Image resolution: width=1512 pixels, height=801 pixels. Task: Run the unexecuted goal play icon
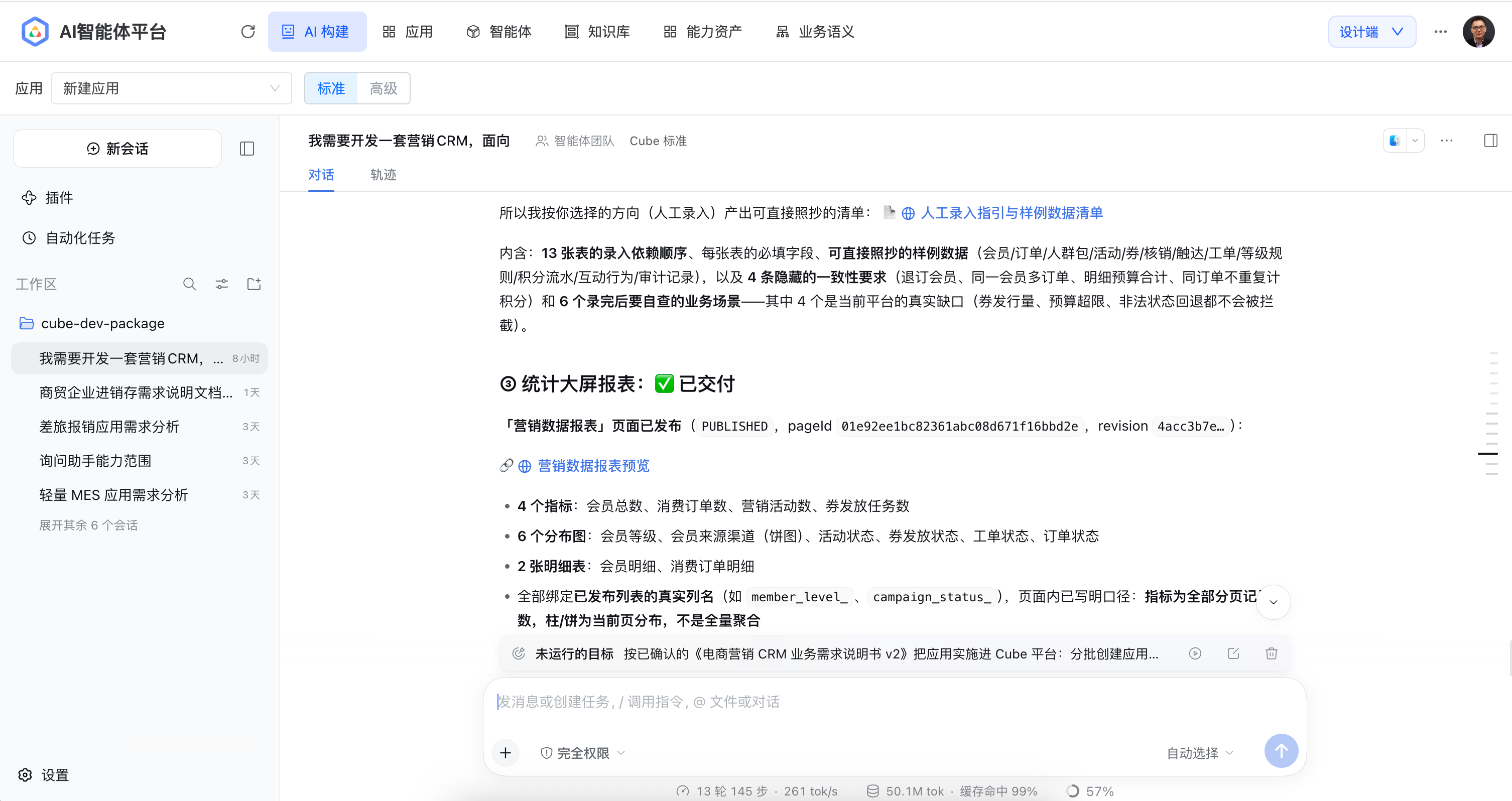tap(1195, 653)
